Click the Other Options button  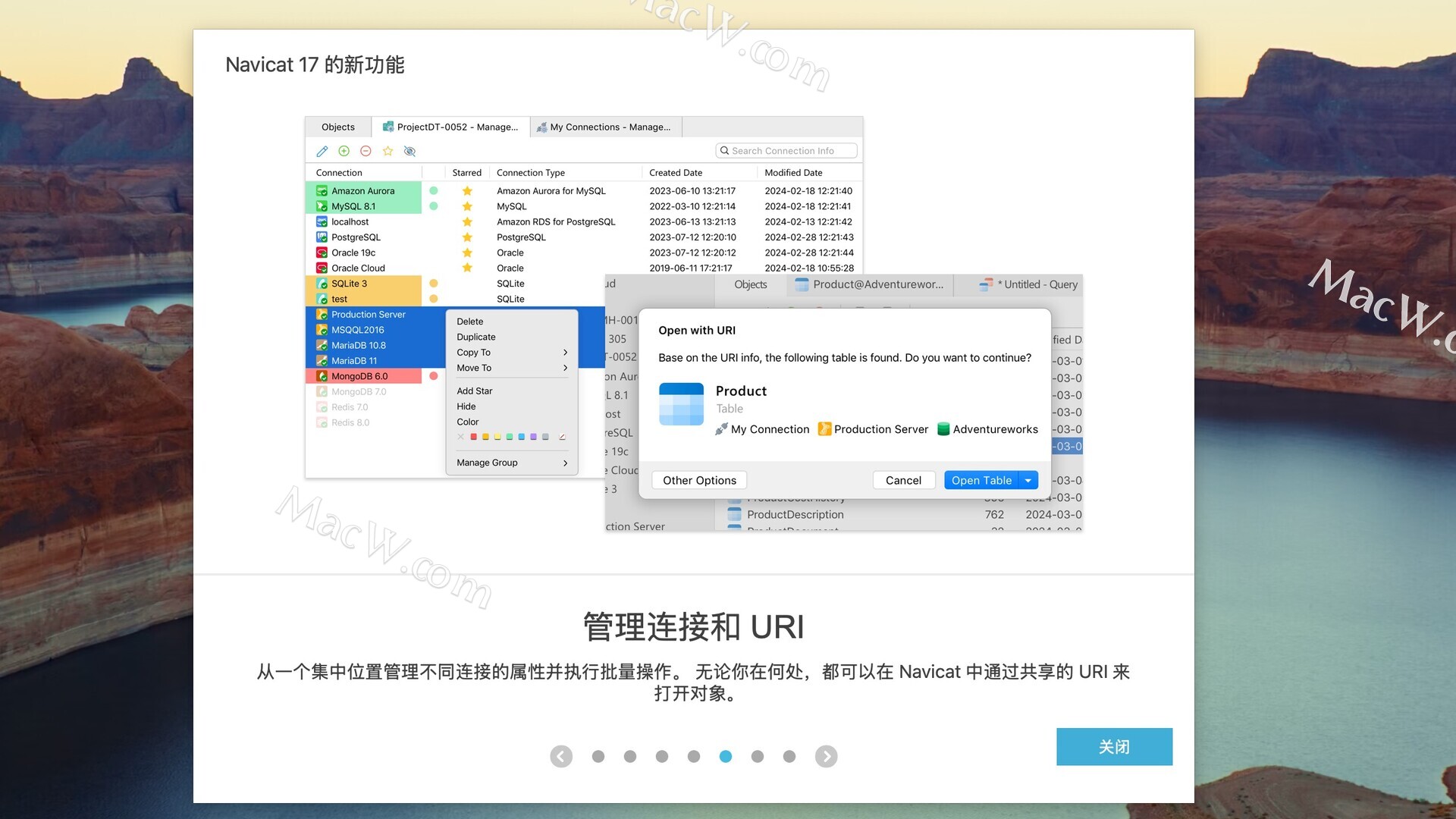(699, 480)
